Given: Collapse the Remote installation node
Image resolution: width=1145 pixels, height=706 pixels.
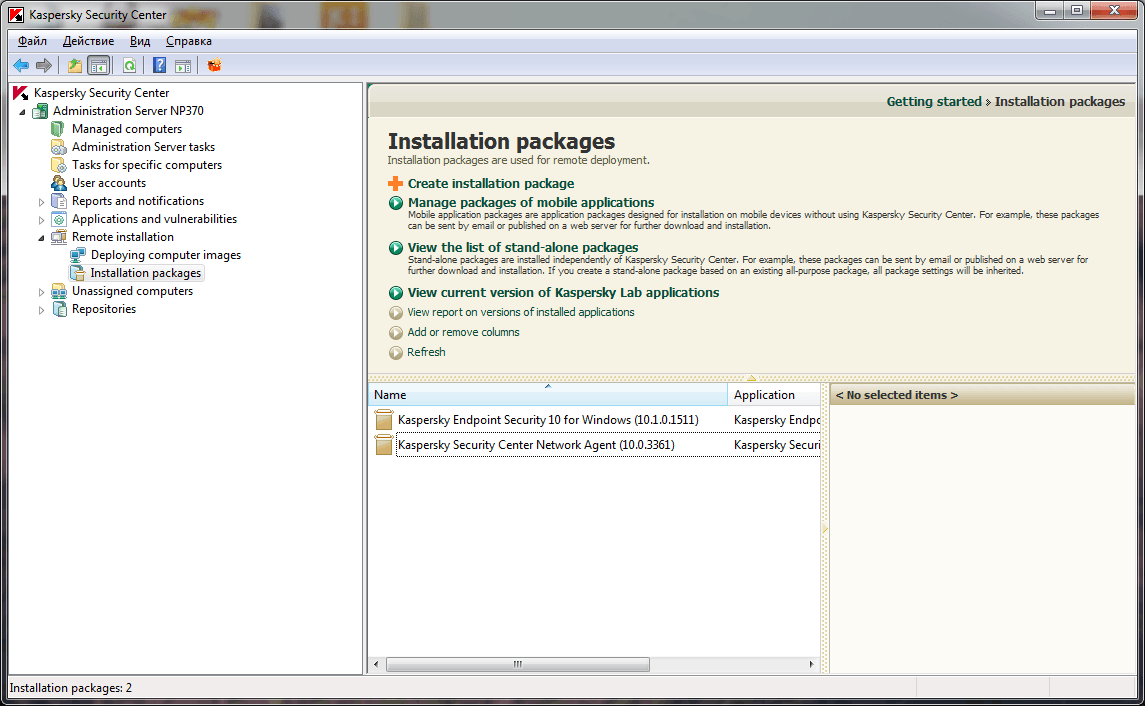Looking at the screenshot, I should pos(41,238).
